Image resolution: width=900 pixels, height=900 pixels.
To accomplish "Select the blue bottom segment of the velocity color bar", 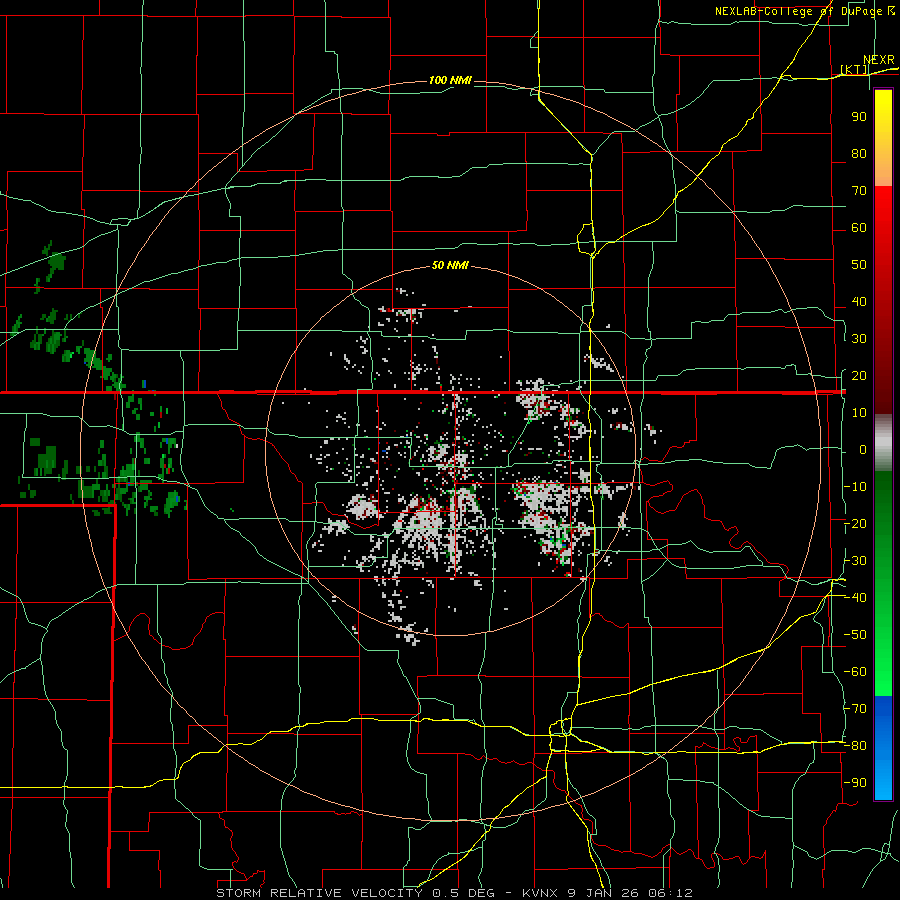I will [883, 748].
